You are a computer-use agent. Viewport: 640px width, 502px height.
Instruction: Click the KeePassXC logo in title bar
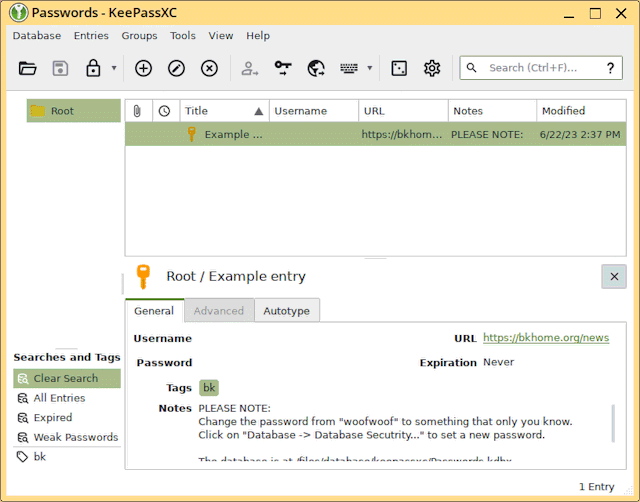pos(18,13)
